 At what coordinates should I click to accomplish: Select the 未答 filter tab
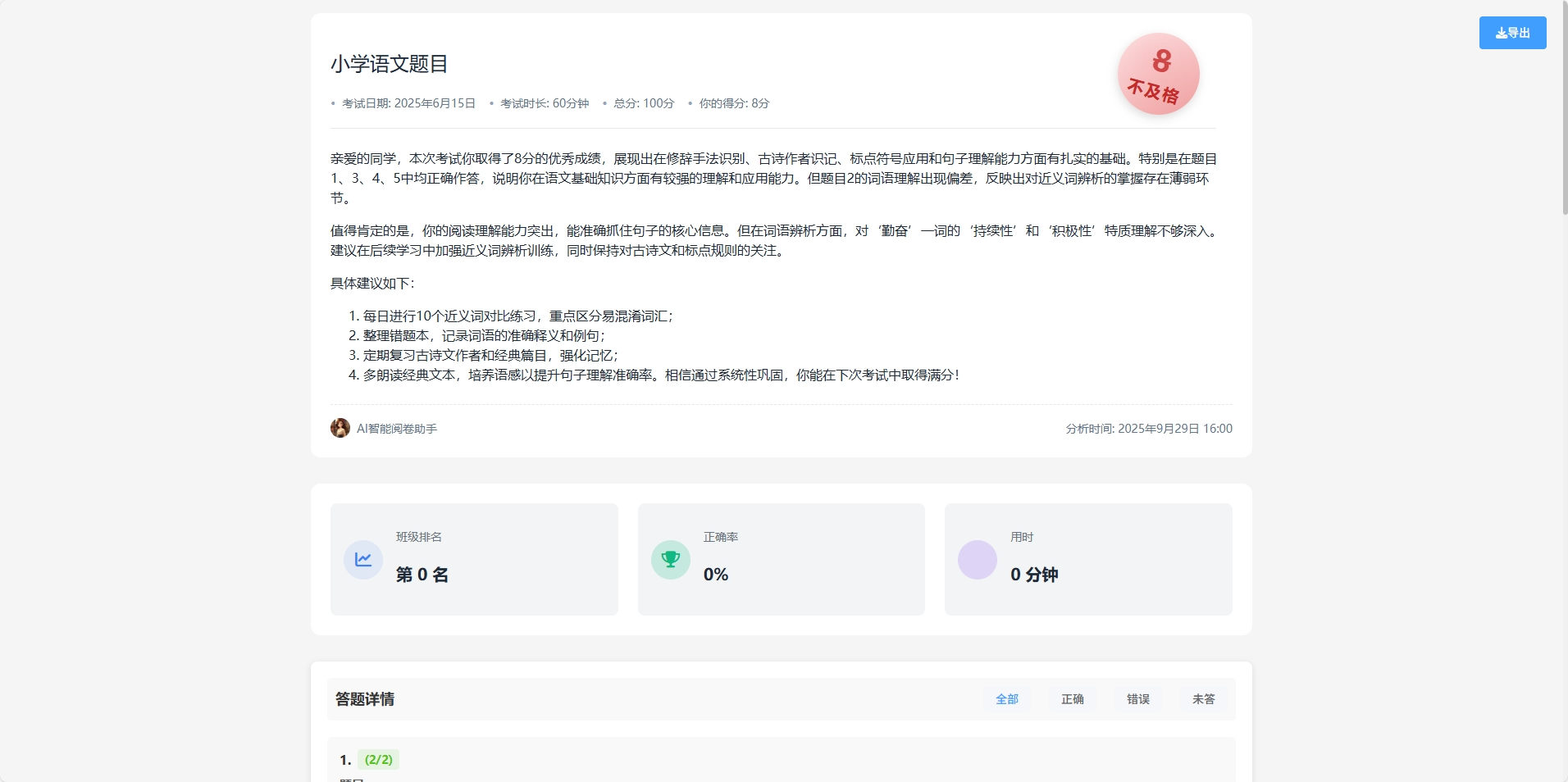coord(1204,699)
